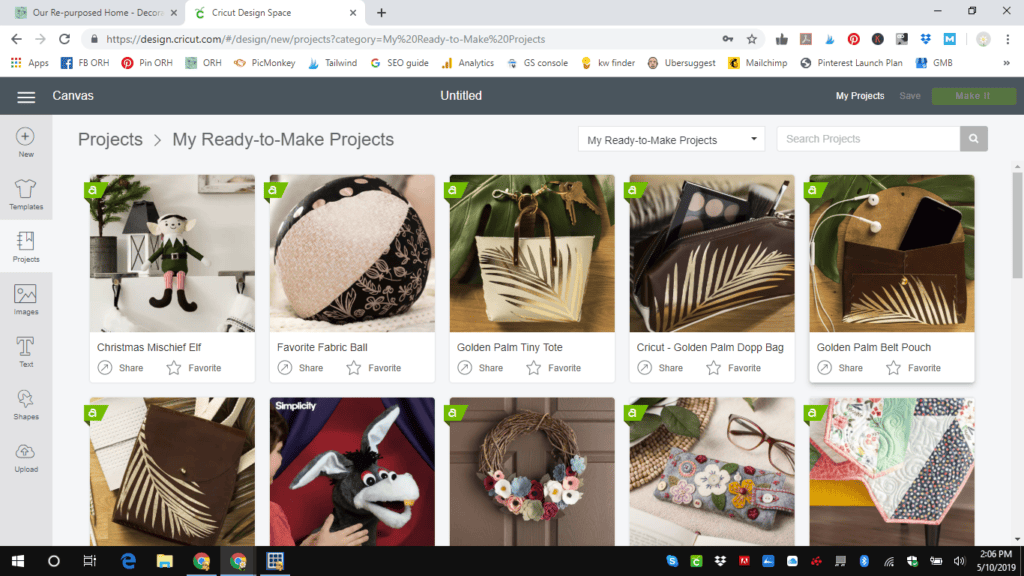The height and width of the screenshot is (576, 1024).
Task: Open the Templates panel
Action: (26, 191)
